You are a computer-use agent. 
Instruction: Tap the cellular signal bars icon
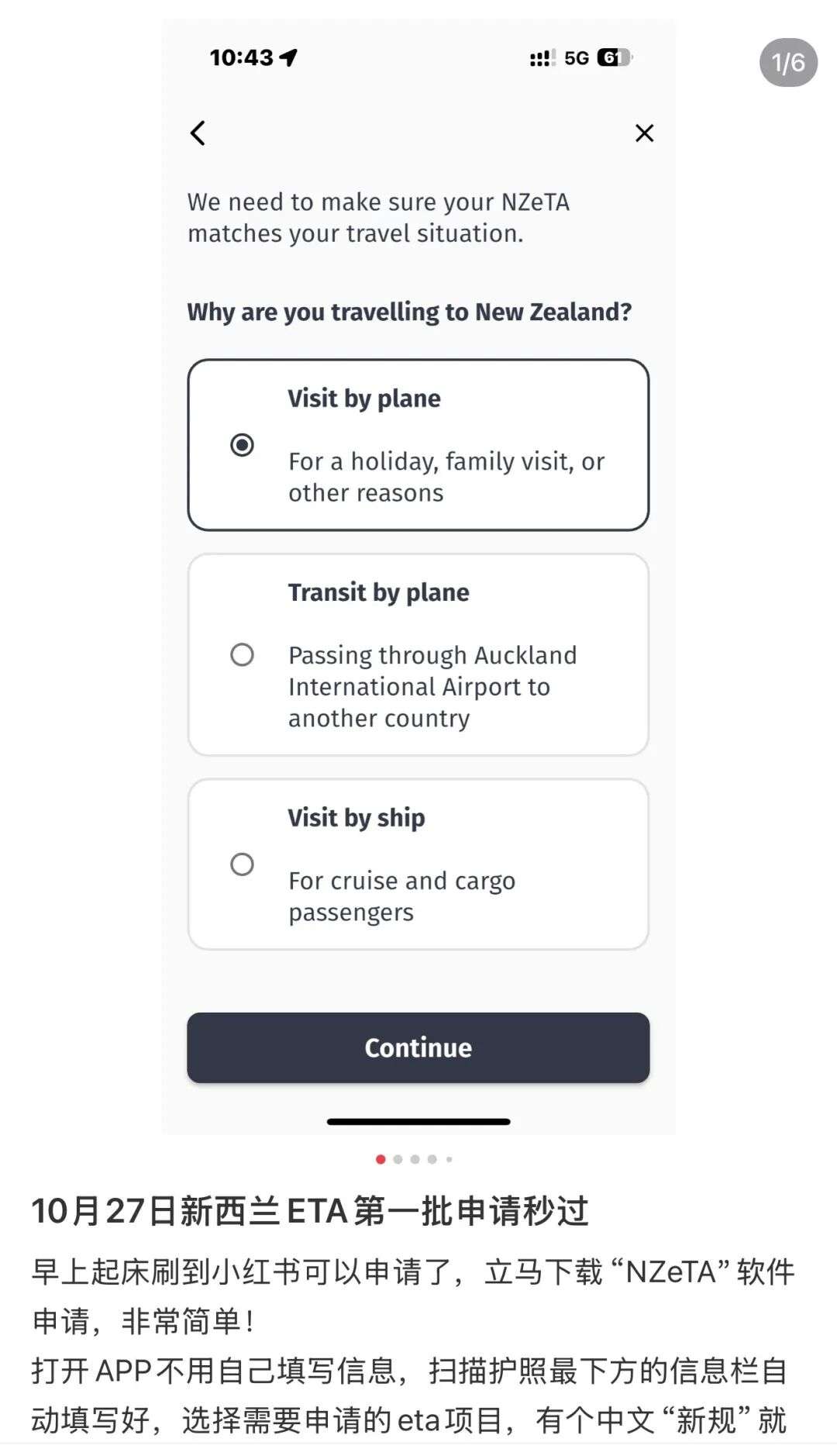pyautogui.click(x=542, y=58)
